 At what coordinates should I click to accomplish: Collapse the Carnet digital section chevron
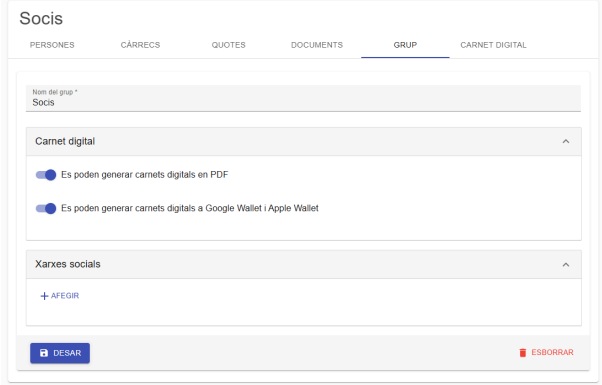point(566,142)
